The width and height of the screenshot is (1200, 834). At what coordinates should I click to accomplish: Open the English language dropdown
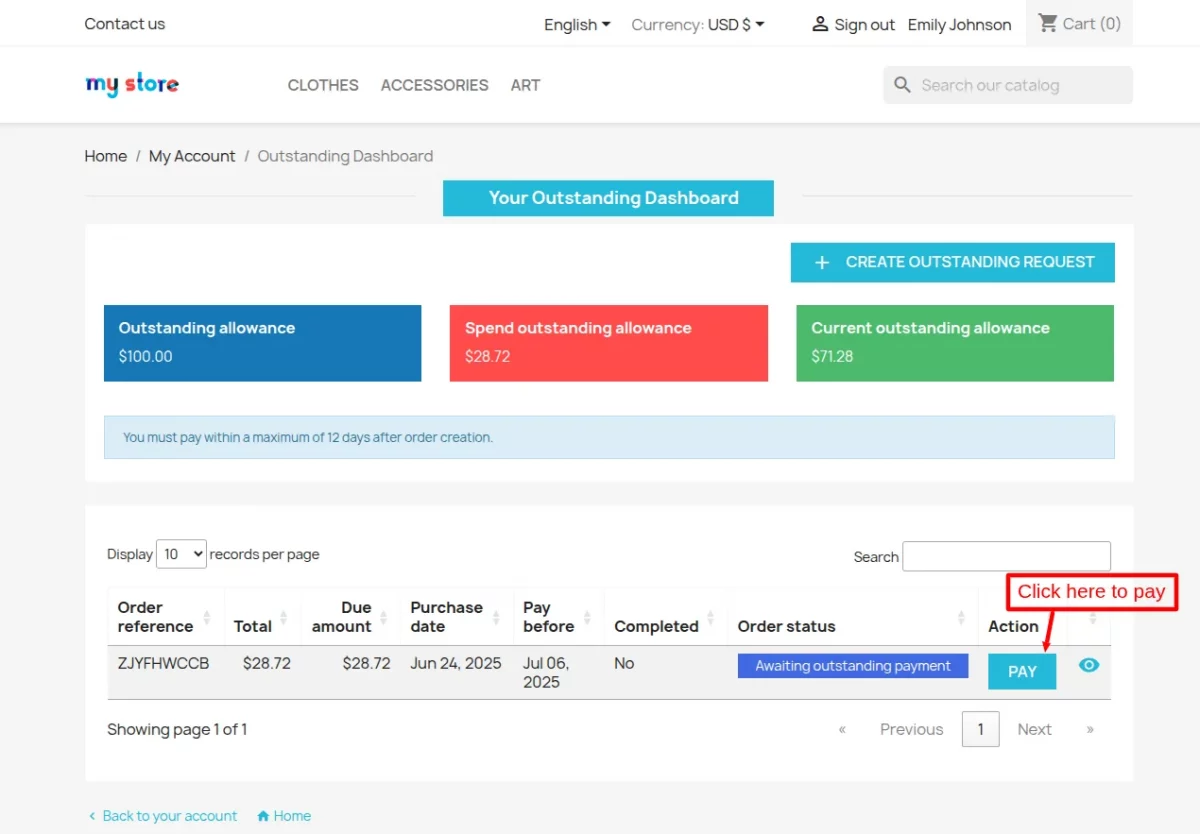[577, 25]
